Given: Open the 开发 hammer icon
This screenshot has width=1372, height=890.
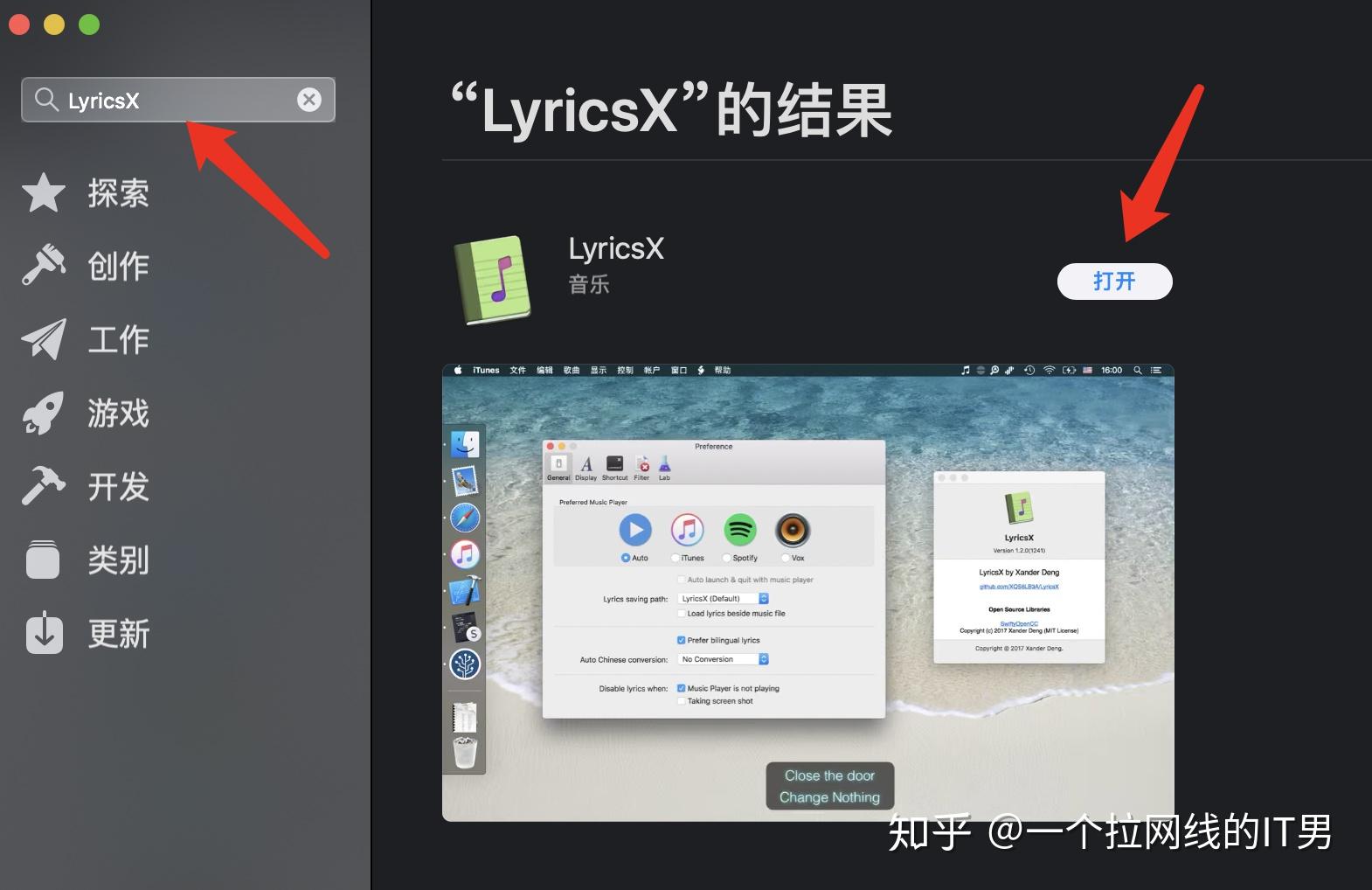Looking at the screenshot, I should pyautogui.click(x=44, y=486).
